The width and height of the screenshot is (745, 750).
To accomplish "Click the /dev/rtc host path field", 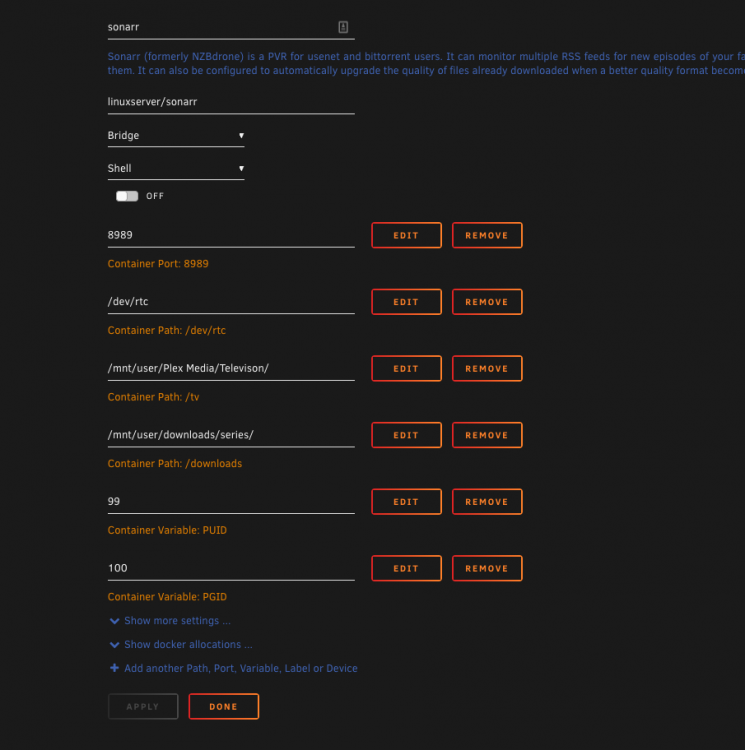I will (x=231, y=302).
